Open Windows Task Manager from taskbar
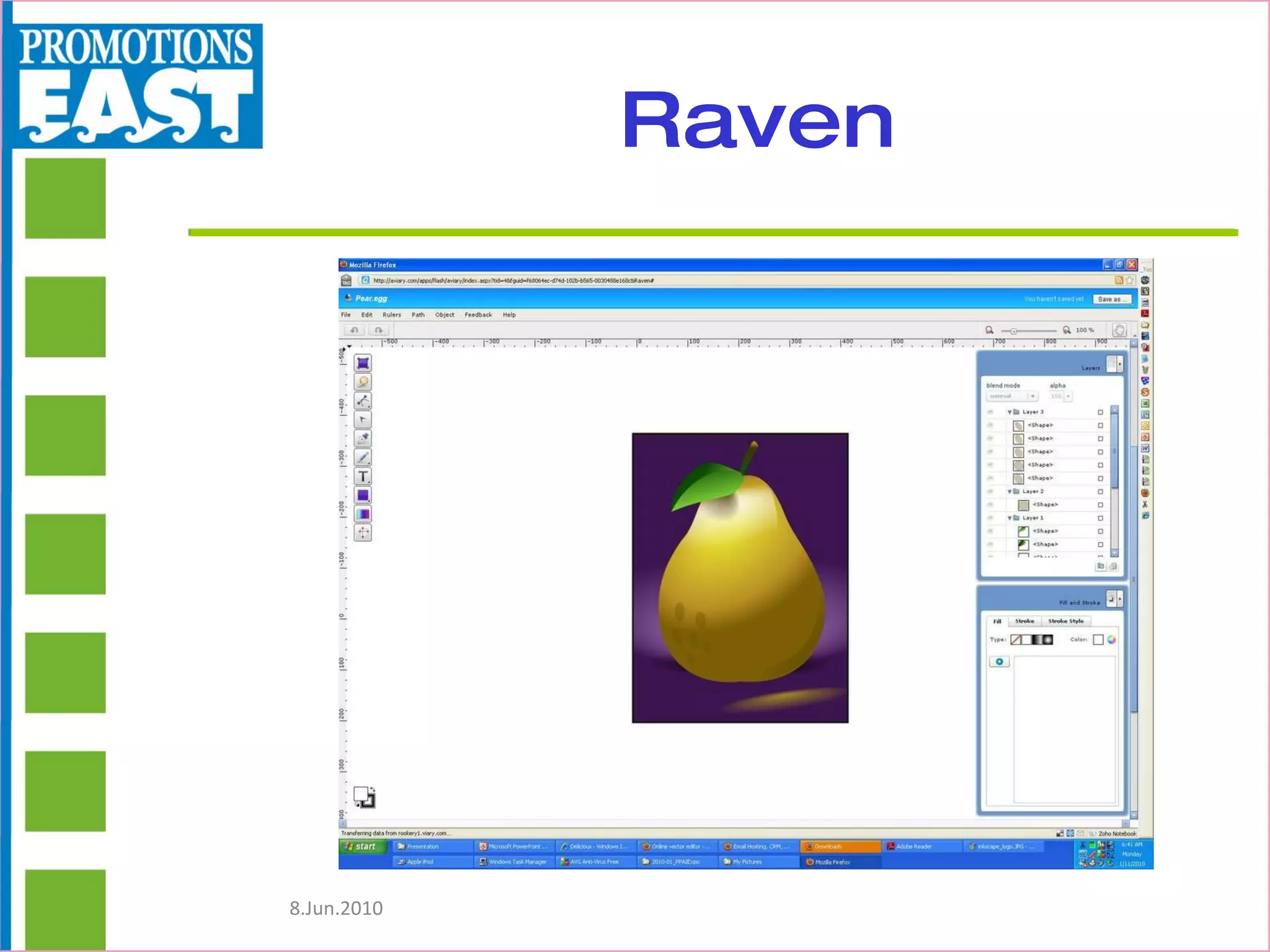Image resolution: width=1270 pixels, height=952 pixels. [x=513, y=862]
